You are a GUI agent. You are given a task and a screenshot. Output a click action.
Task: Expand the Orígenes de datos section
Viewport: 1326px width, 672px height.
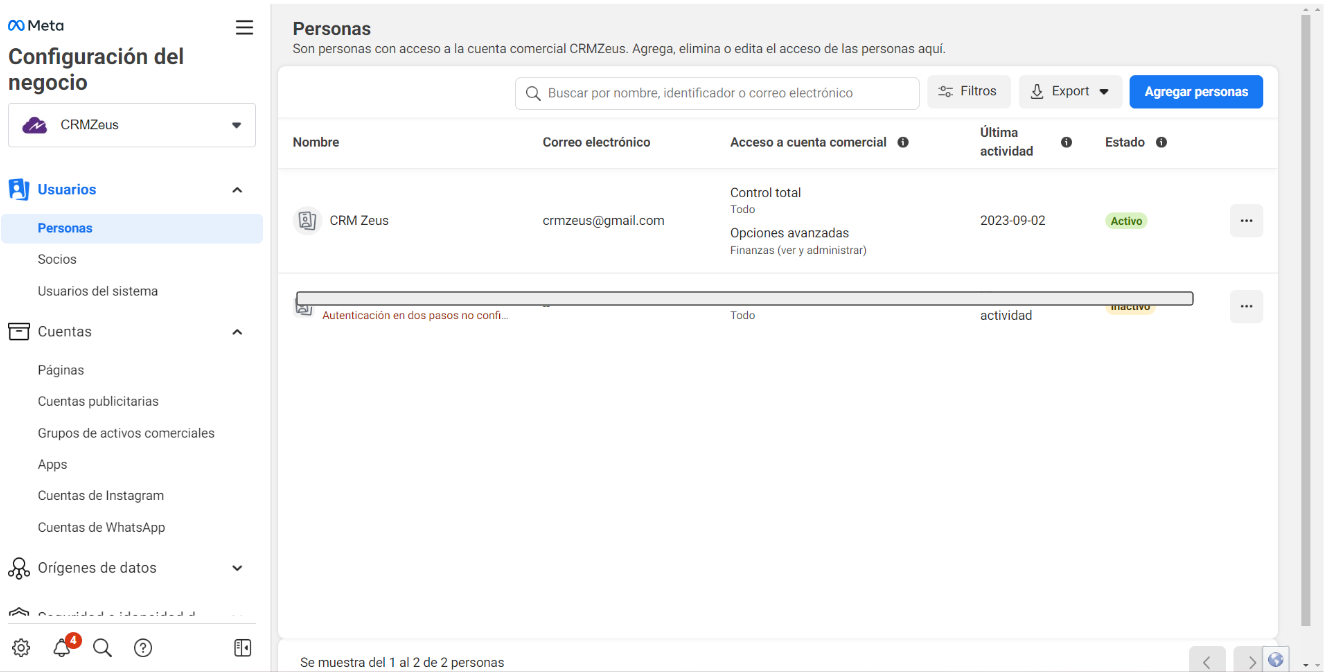pos(237,568)
